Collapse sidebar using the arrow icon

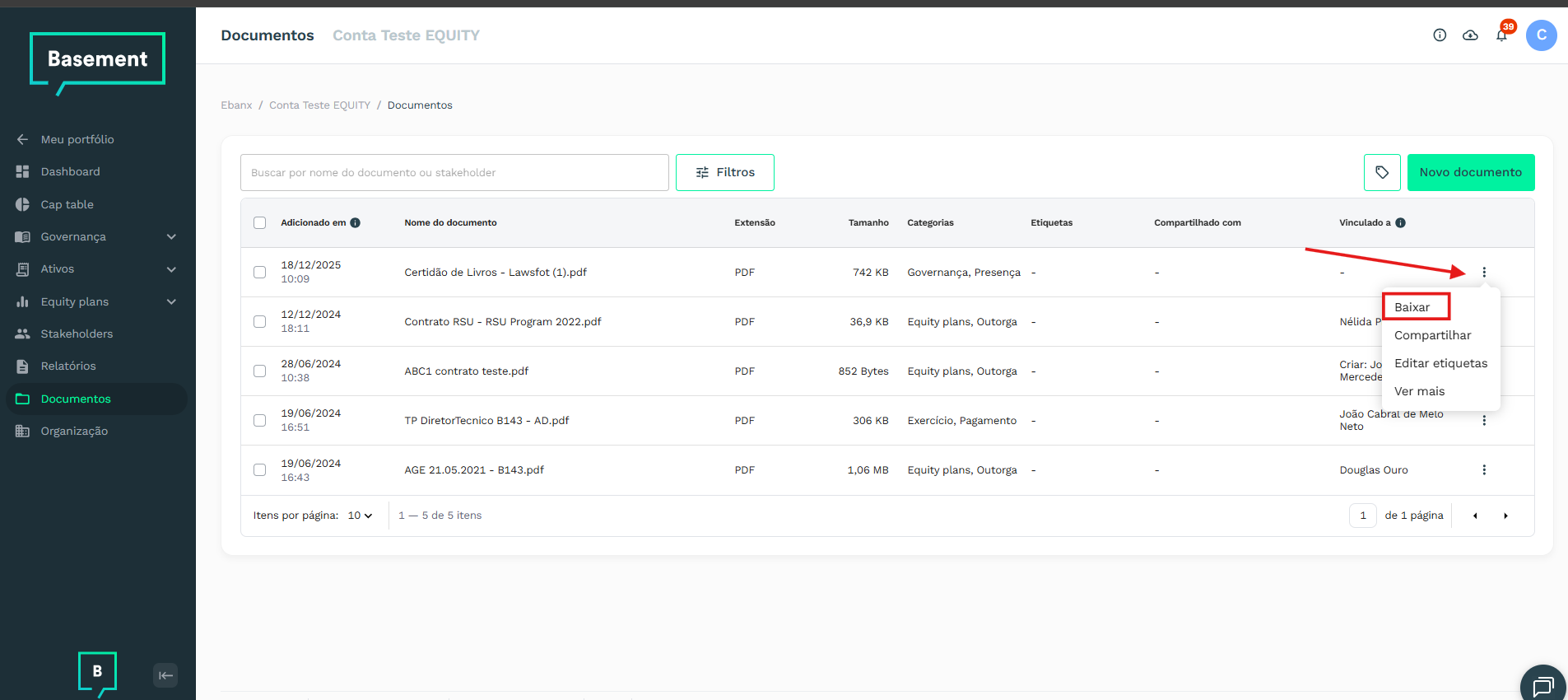click(165, 675)
